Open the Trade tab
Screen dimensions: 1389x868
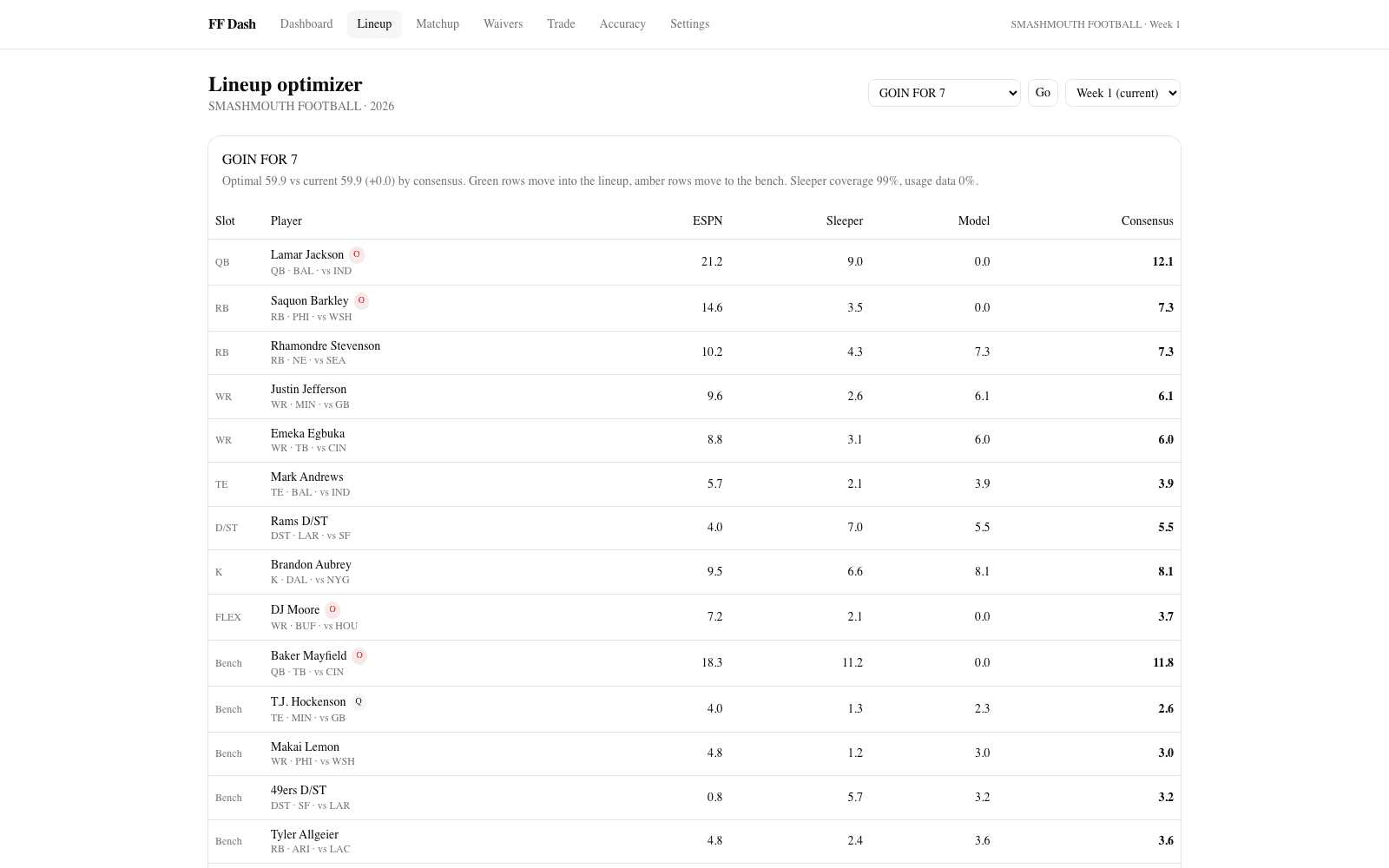click(x=561, y=24)
